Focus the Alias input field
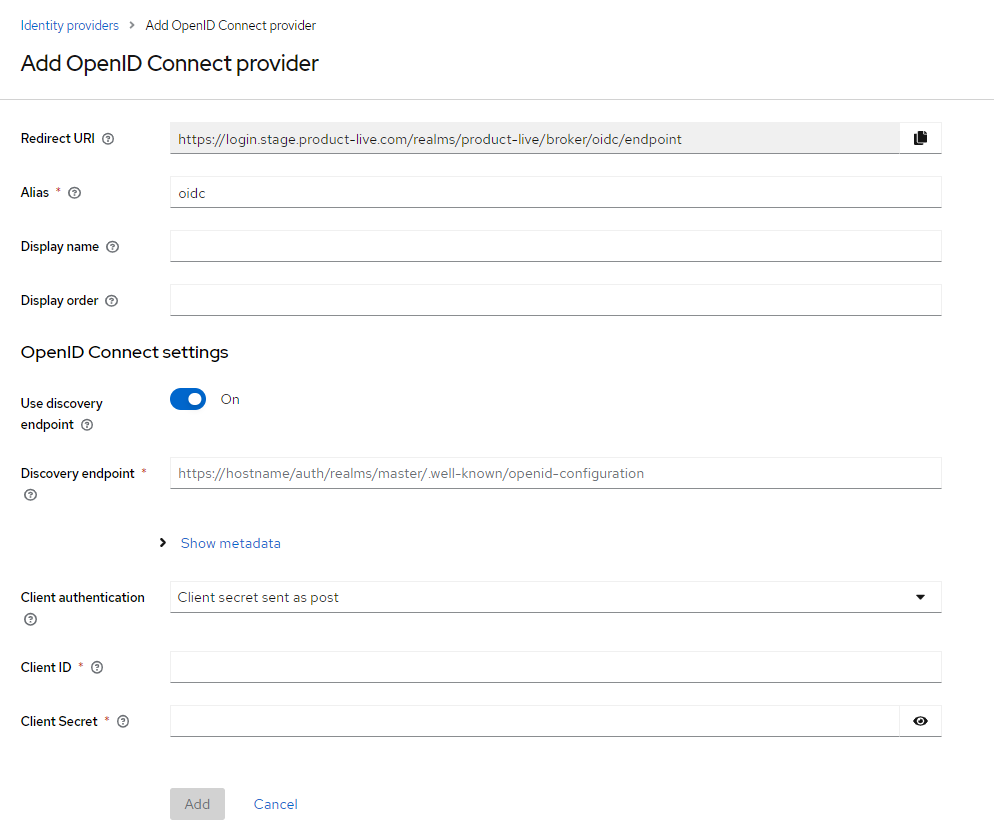 pos(555,192)
